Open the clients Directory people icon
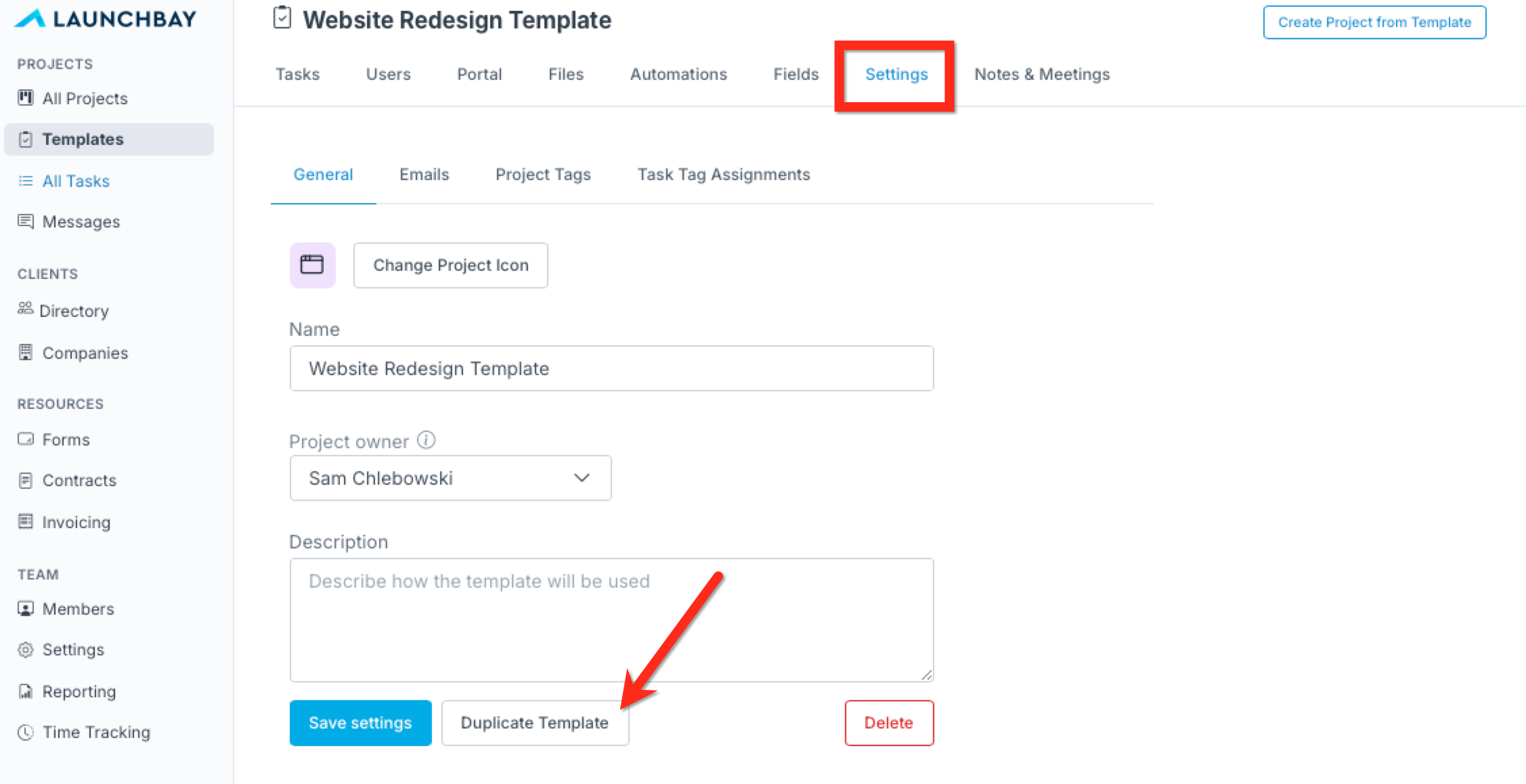 tap(25, 309)
